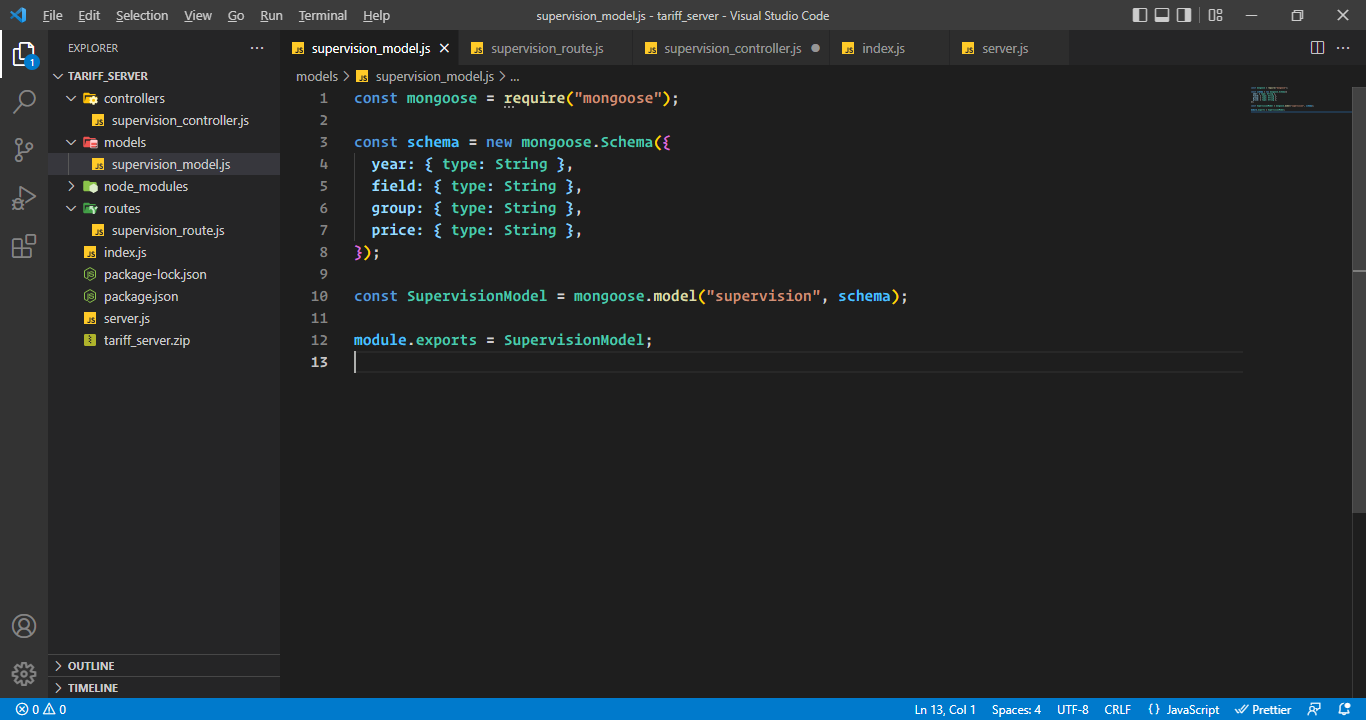The width and height of the screenshot is (1366, 720).
Task: Click the Split Editor Right icon
Action: coord(1317,48)
